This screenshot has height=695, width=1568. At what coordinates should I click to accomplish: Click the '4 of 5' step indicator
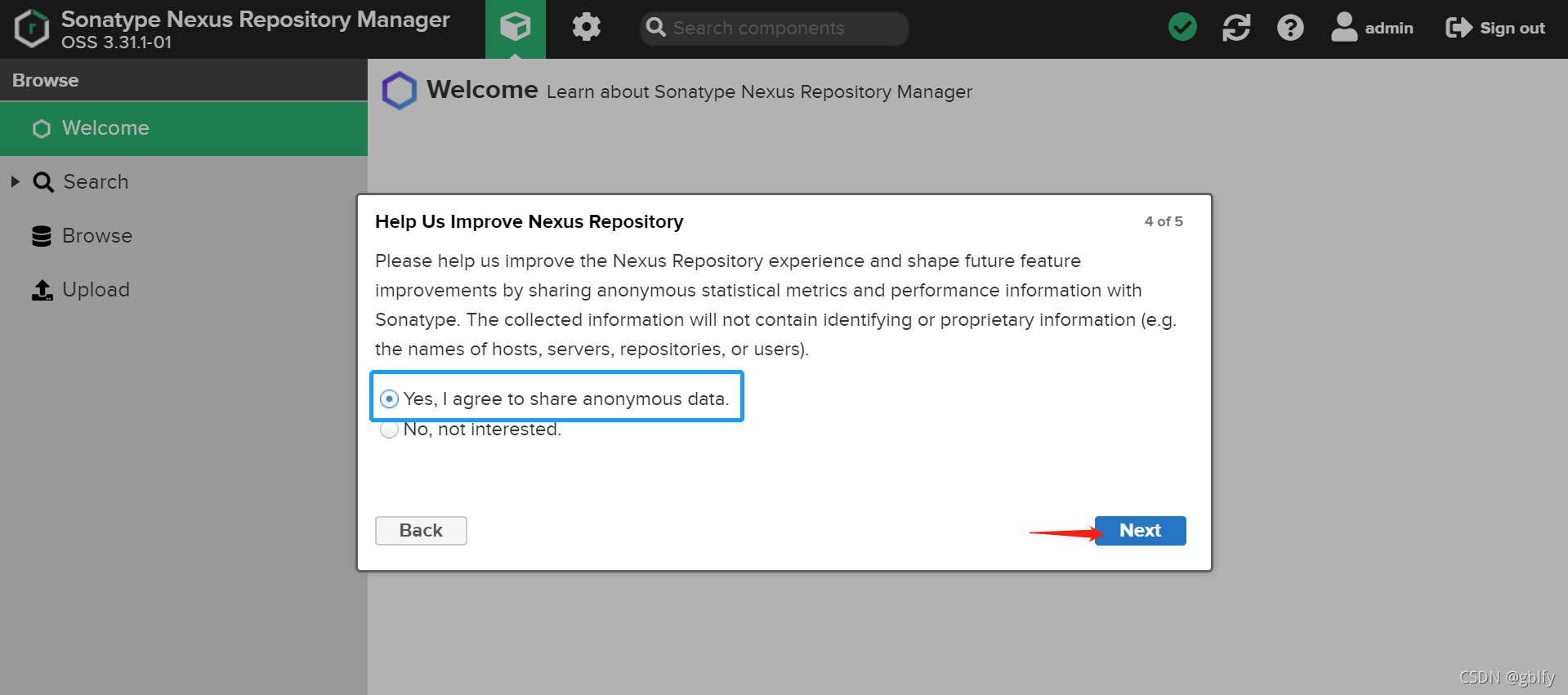coord(1164,221)
